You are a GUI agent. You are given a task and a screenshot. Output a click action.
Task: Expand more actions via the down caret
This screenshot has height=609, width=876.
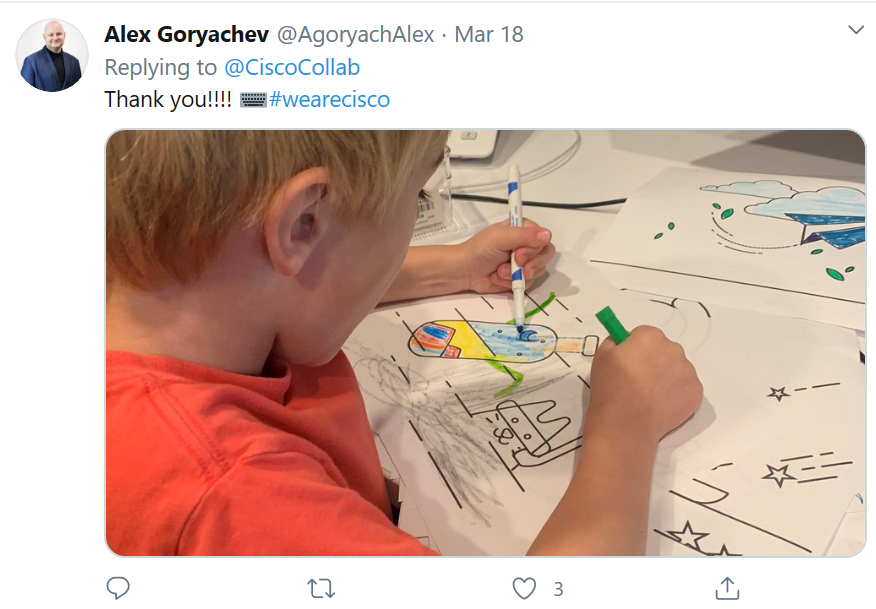pyautogui.click(x=855, y=31)
